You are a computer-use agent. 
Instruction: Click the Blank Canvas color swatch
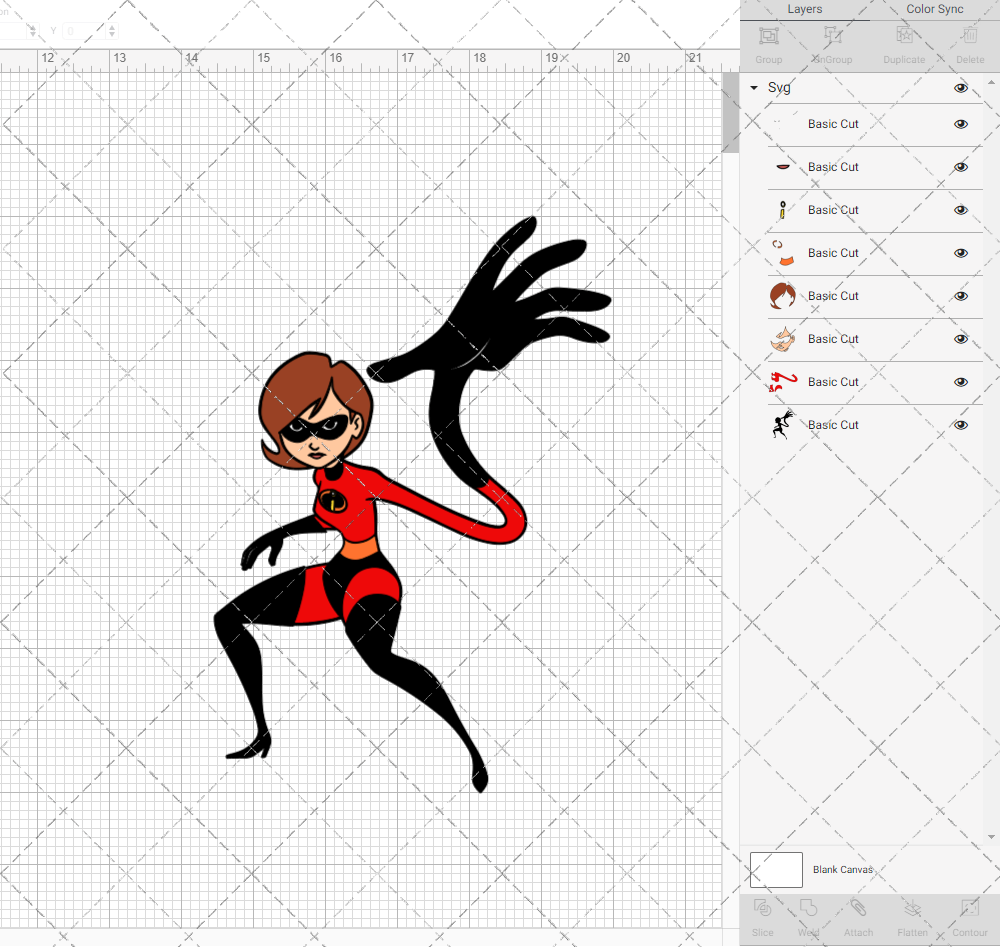pyautogui.click(x=776, y=870)
